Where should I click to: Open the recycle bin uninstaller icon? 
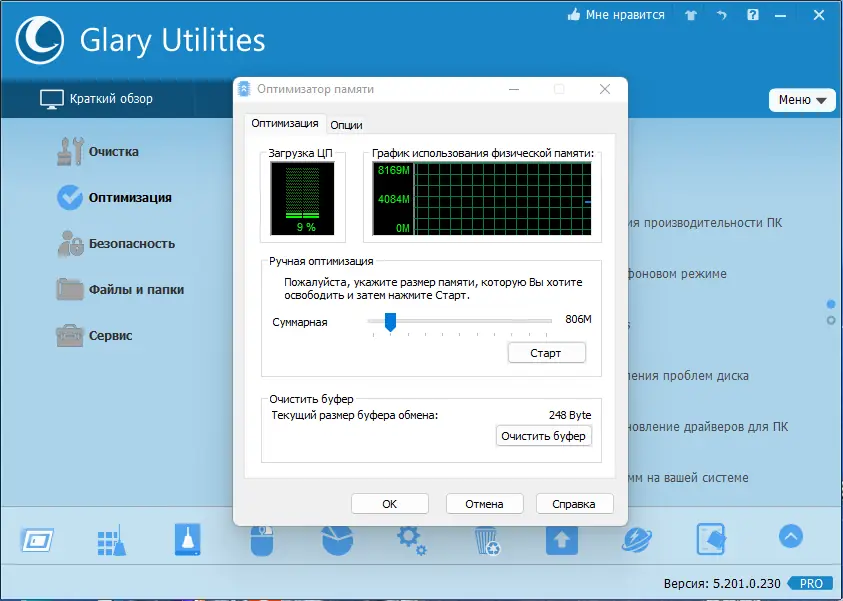[x=487, y=540]
